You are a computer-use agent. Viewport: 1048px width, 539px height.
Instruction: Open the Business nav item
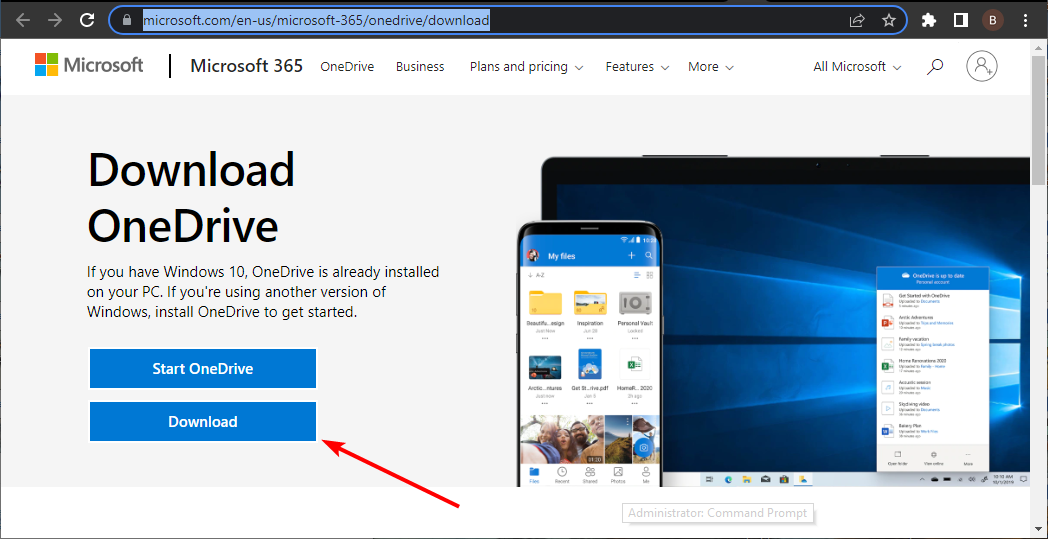pos(420,66)
